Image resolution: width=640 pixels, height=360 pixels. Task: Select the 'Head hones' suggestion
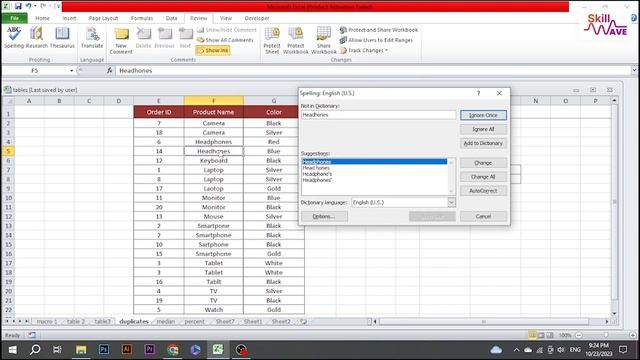tap(316, 168)
